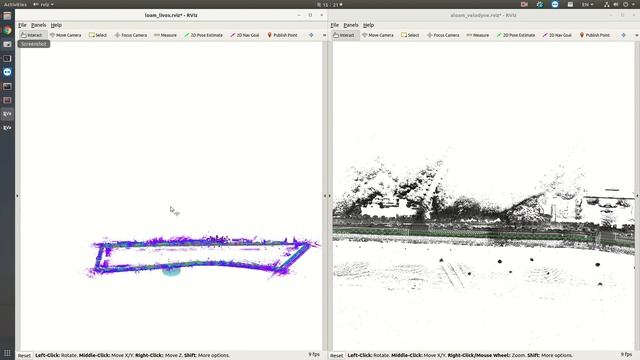Open system power menu in top bar
This screenshot has height=360, width=640.
tap(629, 4)
